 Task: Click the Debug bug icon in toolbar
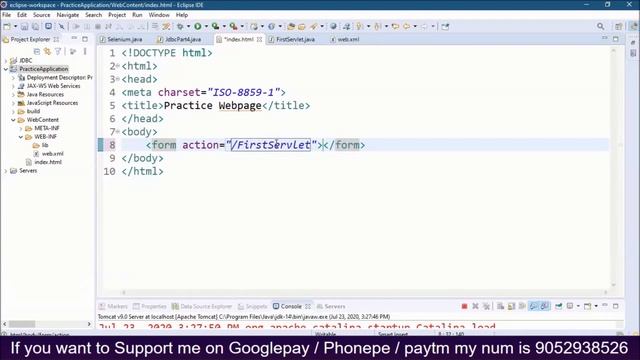coord(180,27)
